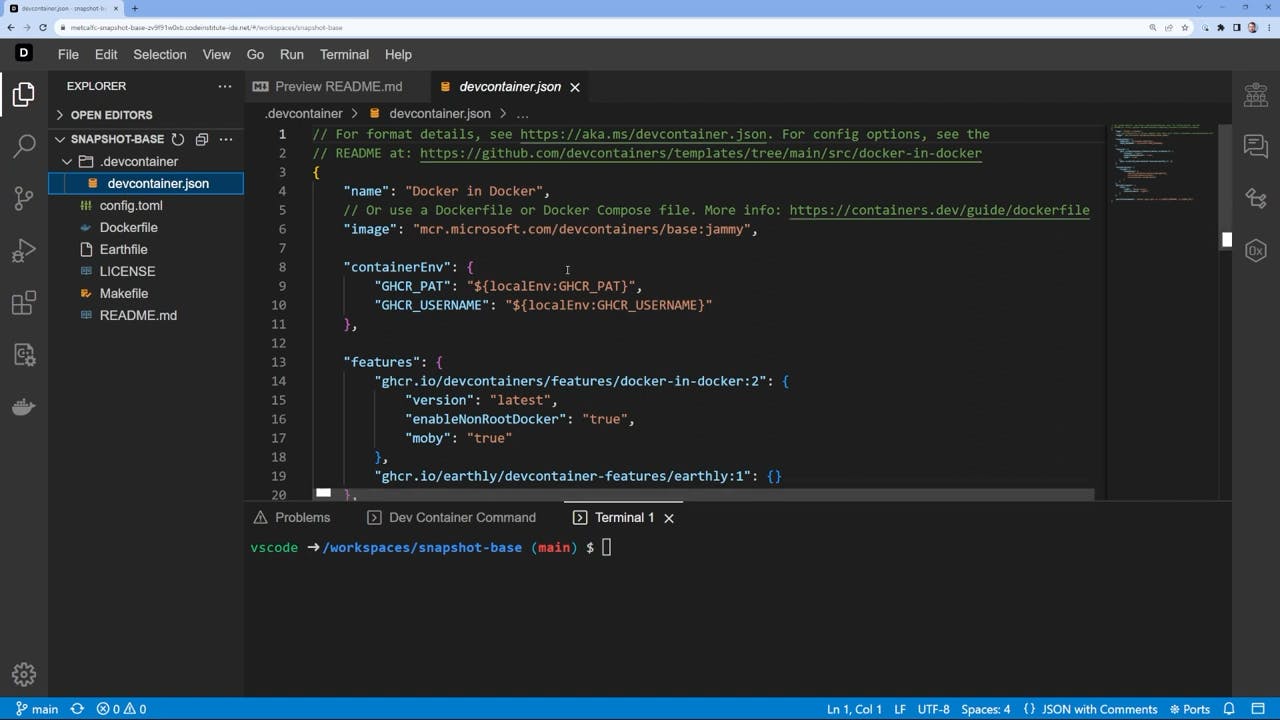Open the Help menu

click(398, 54)
